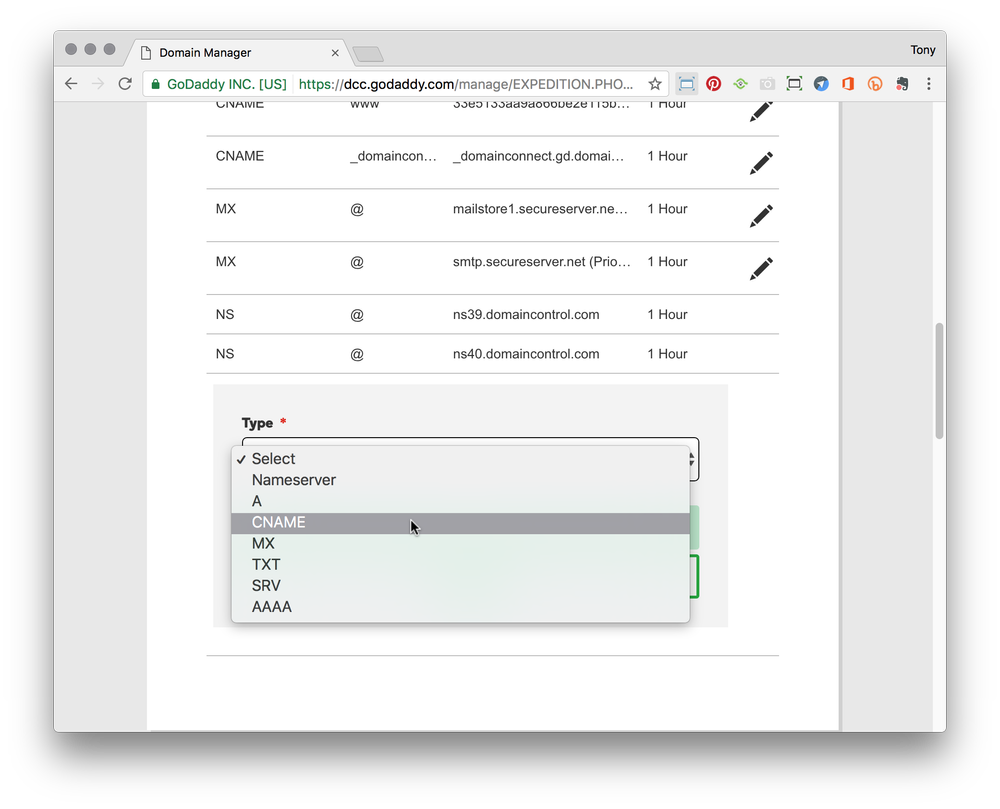Open the Bitly extension icon
Image resolution: width=1000 pixels, height=809 pixels.
(x=875, y=84)
